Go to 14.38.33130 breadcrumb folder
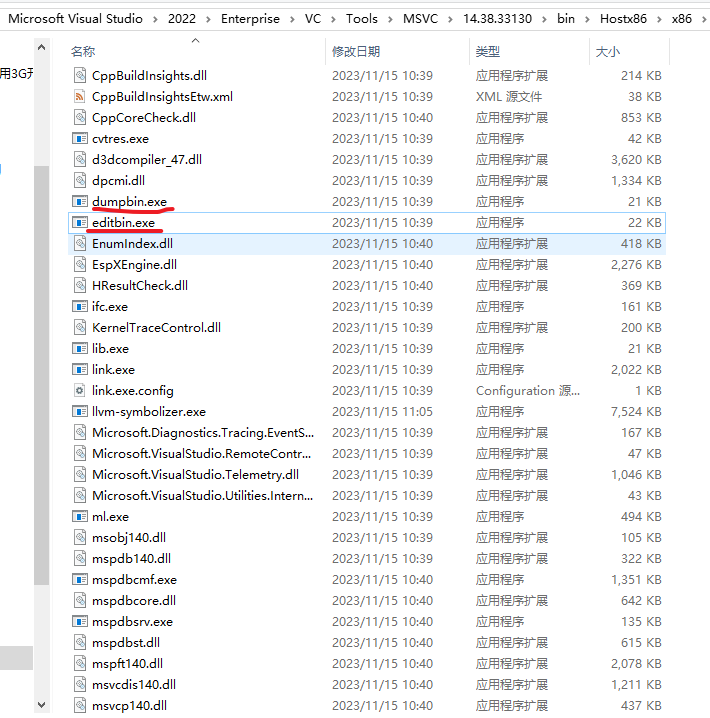This screenshot has height=718, width=710. (497, 19)
